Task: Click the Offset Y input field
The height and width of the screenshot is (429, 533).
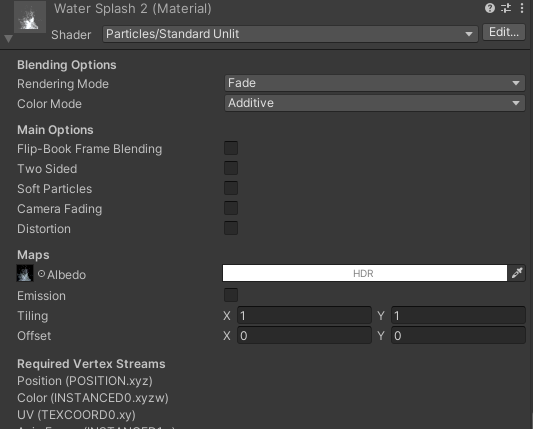Action: pos(458,336)
